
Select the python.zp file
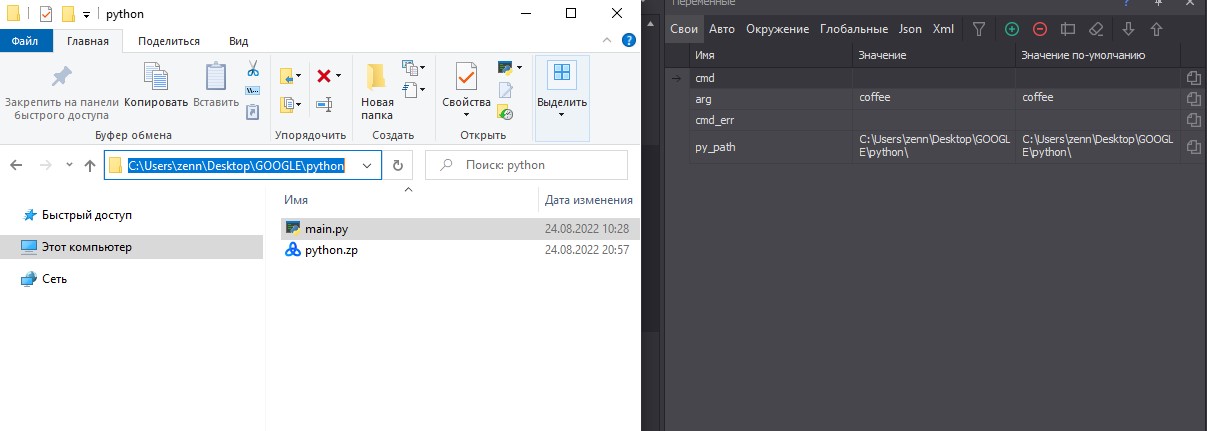(x=460, y=250)
